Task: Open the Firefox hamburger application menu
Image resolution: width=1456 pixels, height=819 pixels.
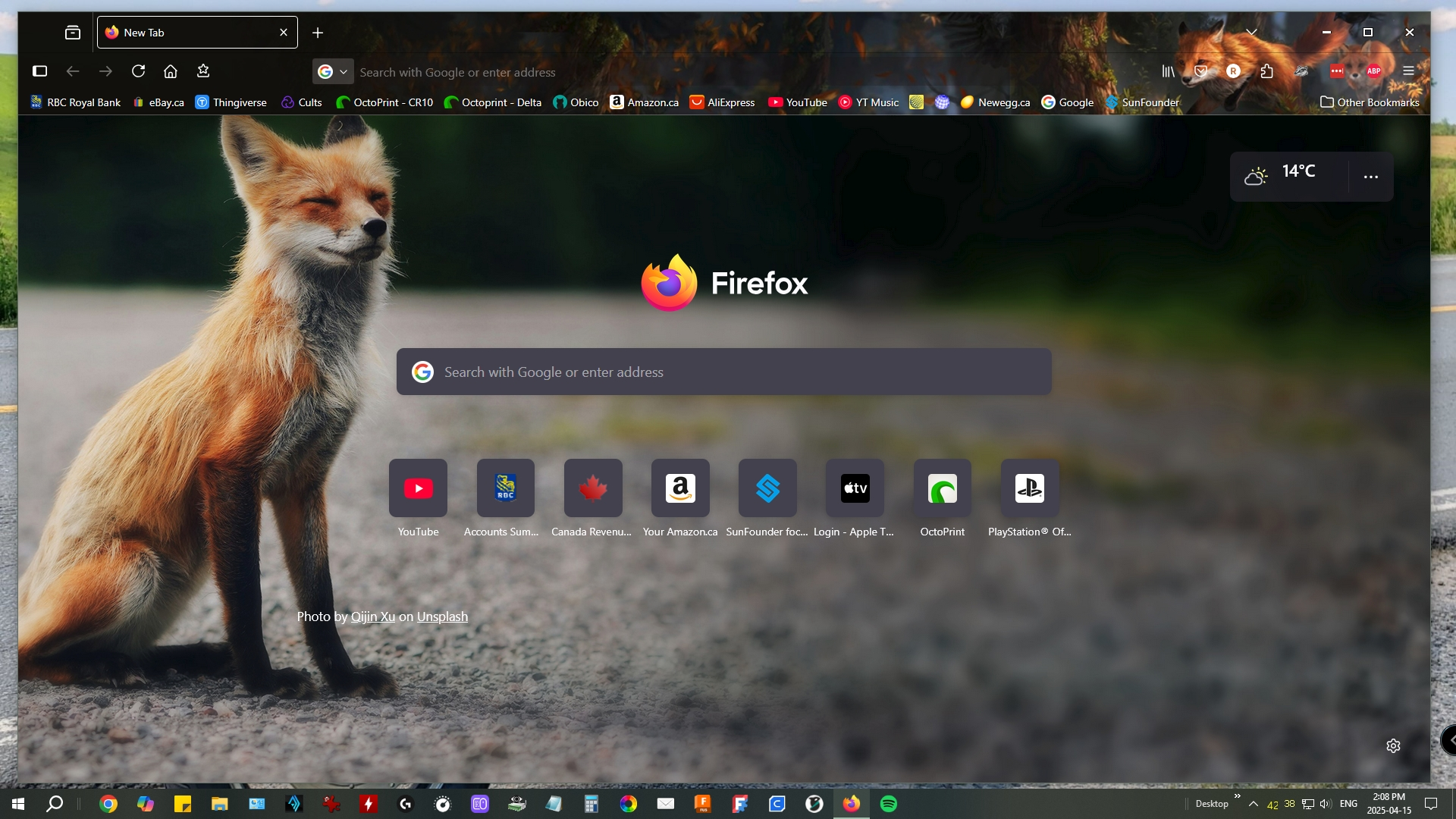Action: click(x=1408, y=71)
